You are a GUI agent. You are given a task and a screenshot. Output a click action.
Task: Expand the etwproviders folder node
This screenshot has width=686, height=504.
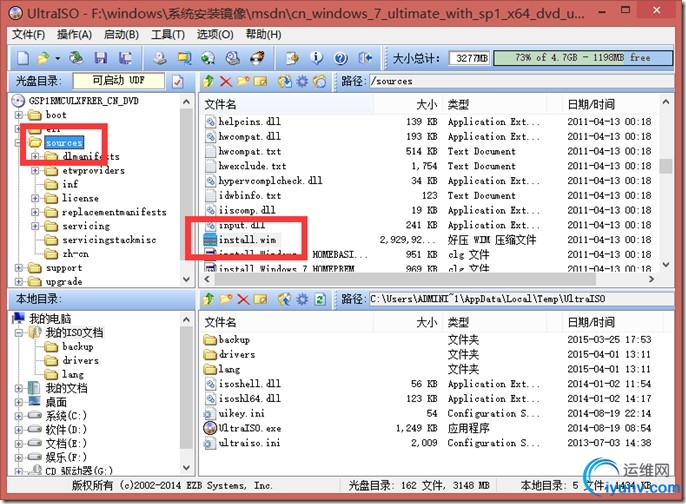pos(35,171)
